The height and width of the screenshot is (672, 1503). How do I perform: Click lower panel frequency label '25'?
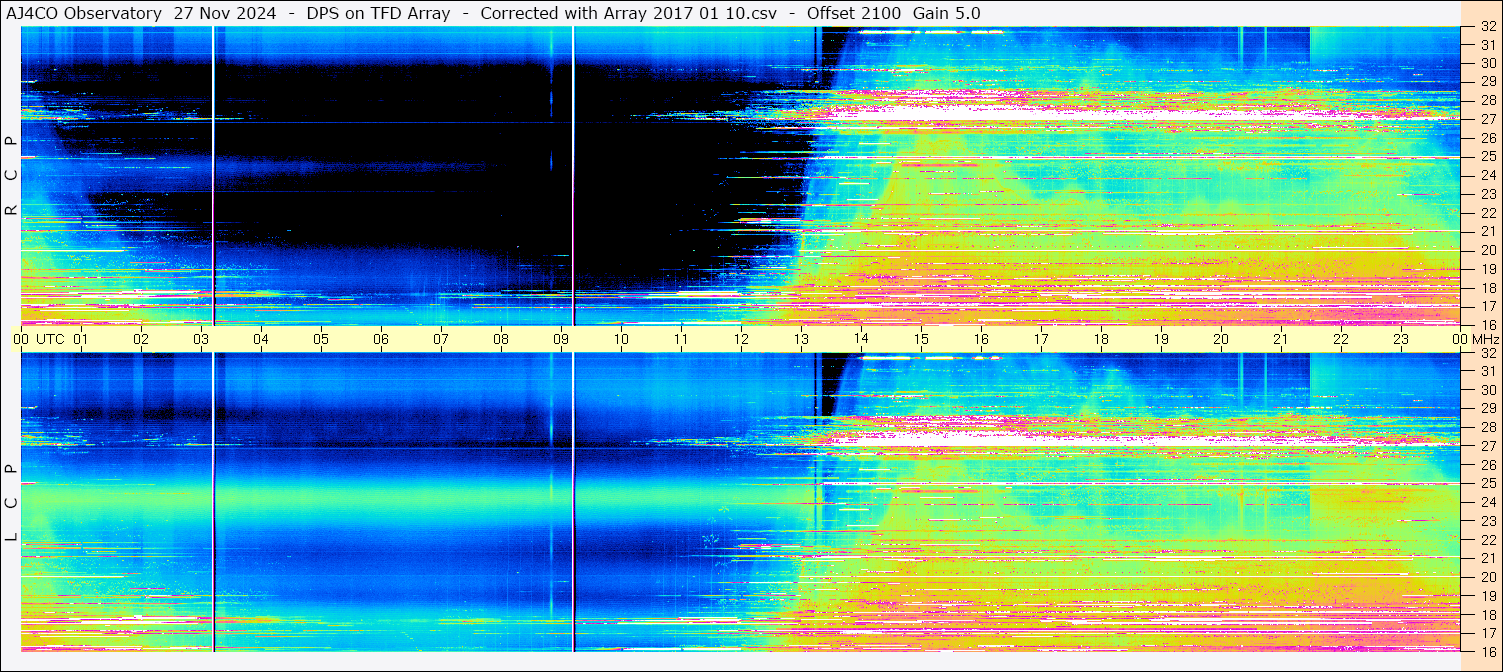click(x=1487, y=484)
